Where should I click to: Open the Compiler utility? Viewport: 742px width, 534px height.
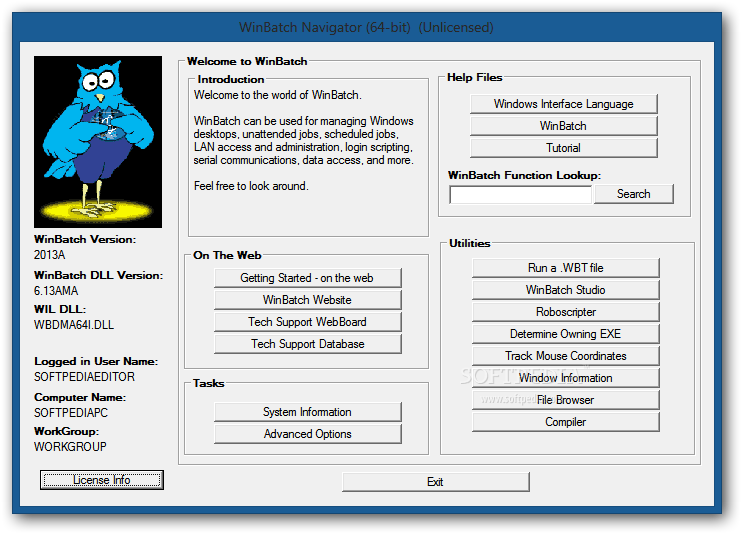tap(565, 422)
